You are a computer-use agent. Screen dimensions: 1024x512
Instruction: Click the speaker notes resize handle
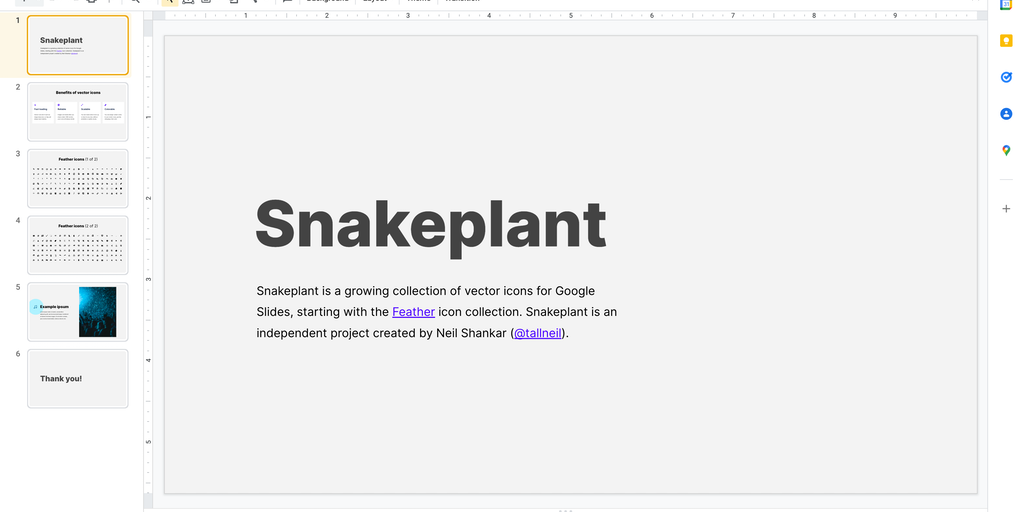click(566, 510)
